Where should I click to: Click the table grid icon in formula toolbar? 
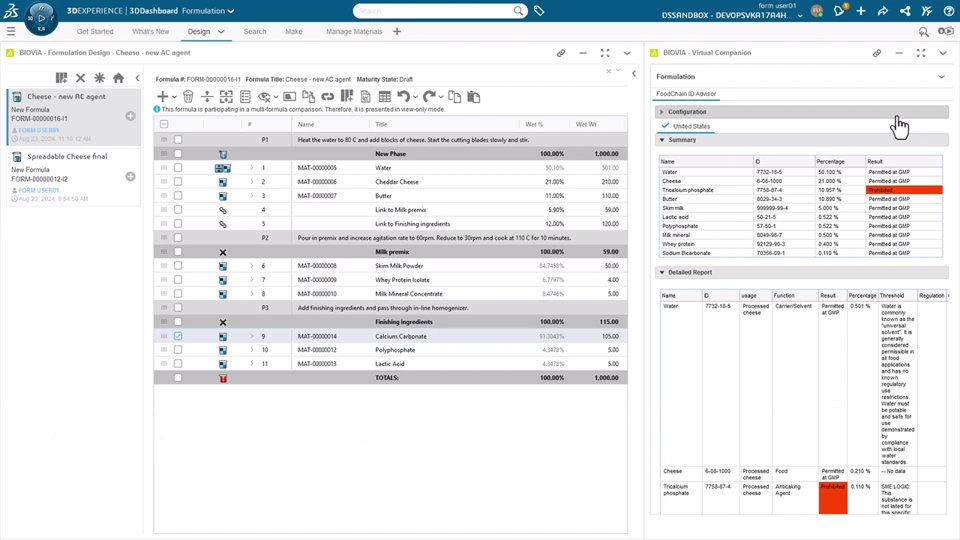tap(384, 97)
